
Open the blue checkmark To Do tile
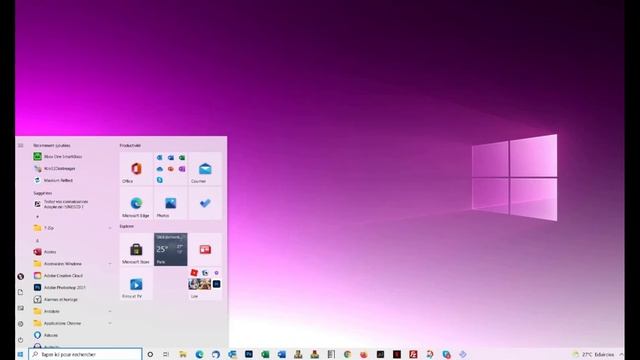pos(205,203)
